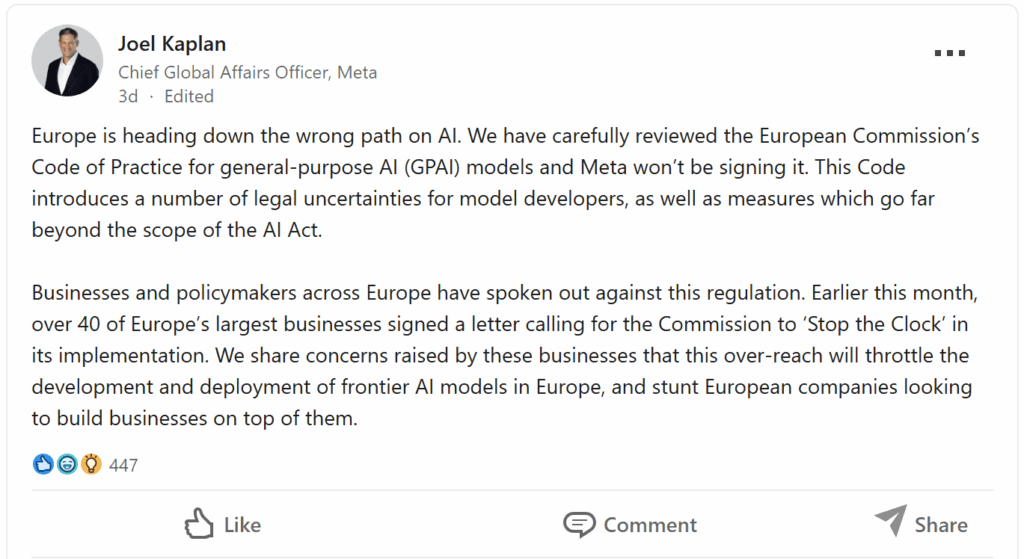Open Joel Kaplan's profile photo
Viewport: 1024px width, 559px height.
[x=67, y=61]
